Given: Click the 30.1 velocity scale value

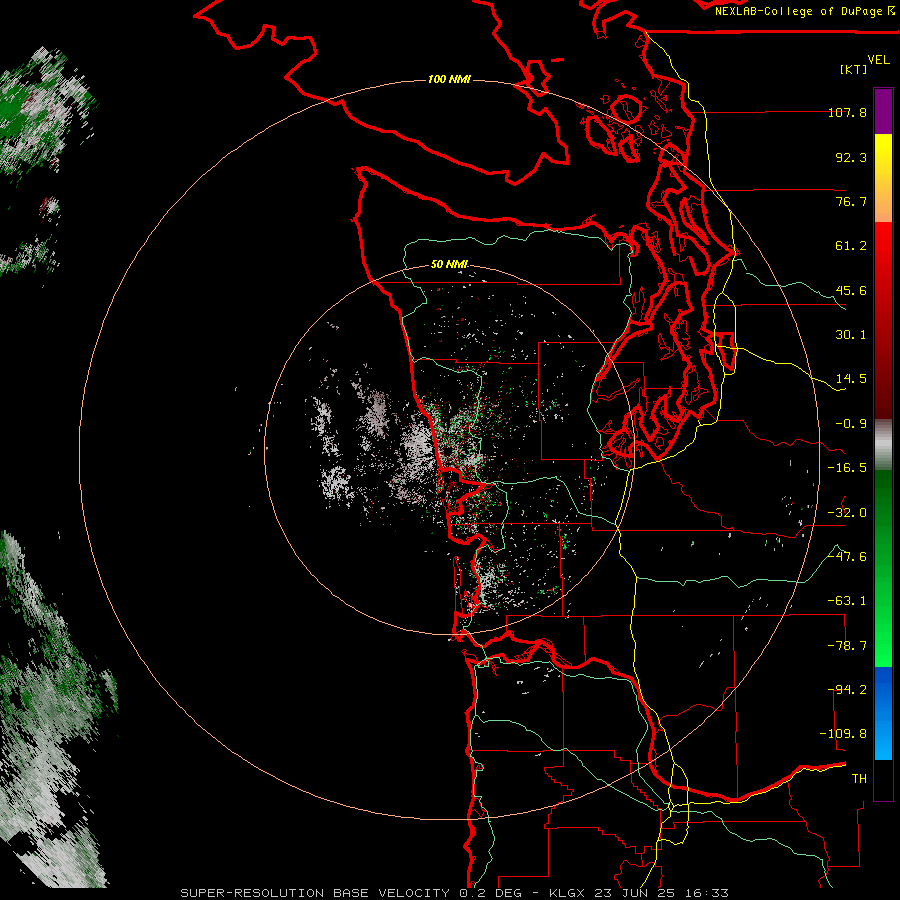Looking at the screenshot, I should coord(851,335).
